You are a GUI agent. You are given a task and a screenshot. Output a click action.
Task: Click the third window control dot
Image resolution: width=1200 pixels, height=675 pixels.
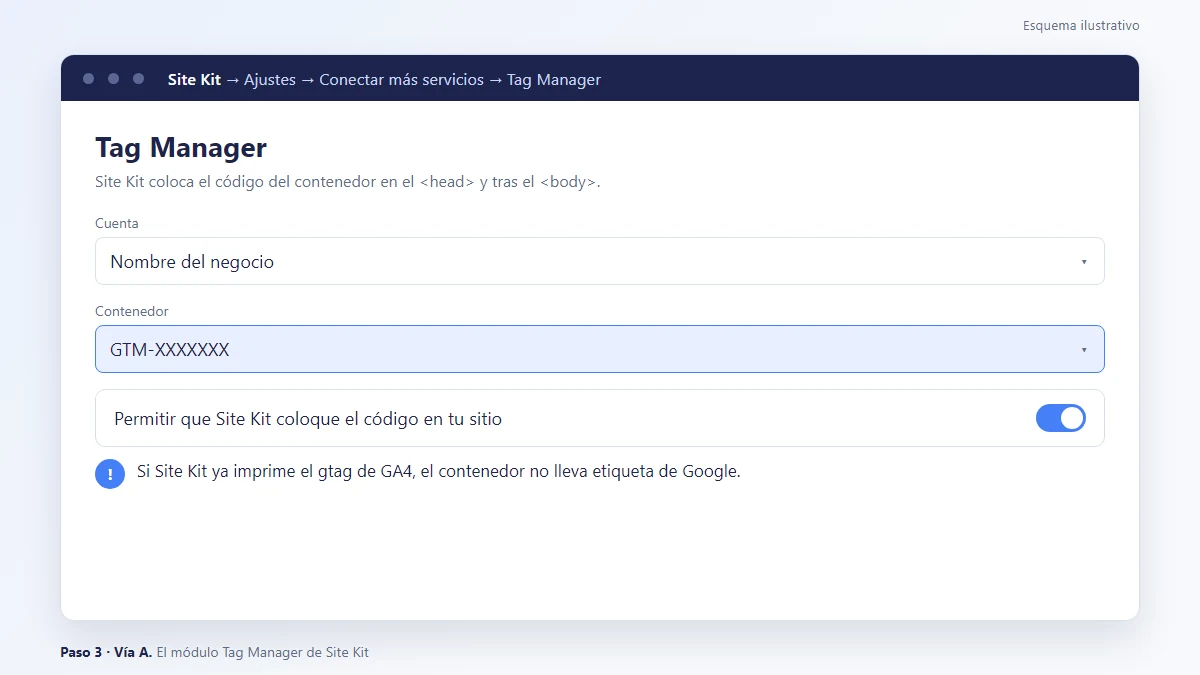(x=138, y=78)
